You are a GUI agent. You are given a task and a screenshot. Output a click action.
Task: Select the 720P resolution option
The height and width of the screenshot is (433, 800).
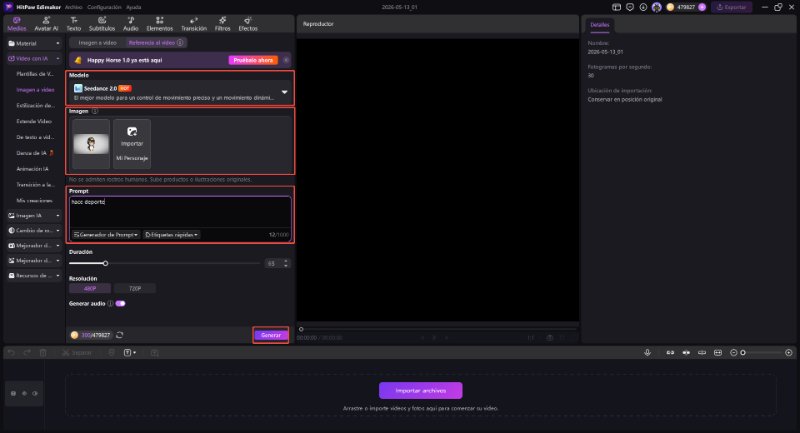135,289
